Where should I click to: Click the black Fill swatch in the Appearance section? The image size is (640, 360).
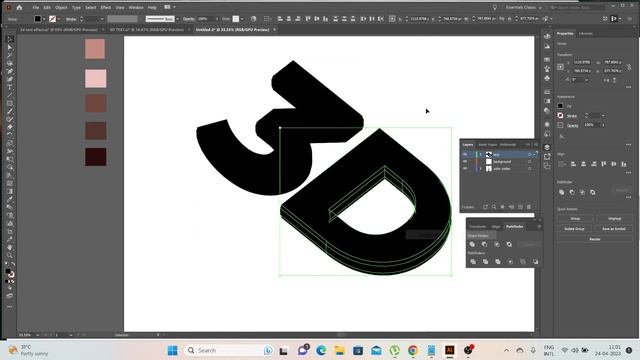click(560, 106)
